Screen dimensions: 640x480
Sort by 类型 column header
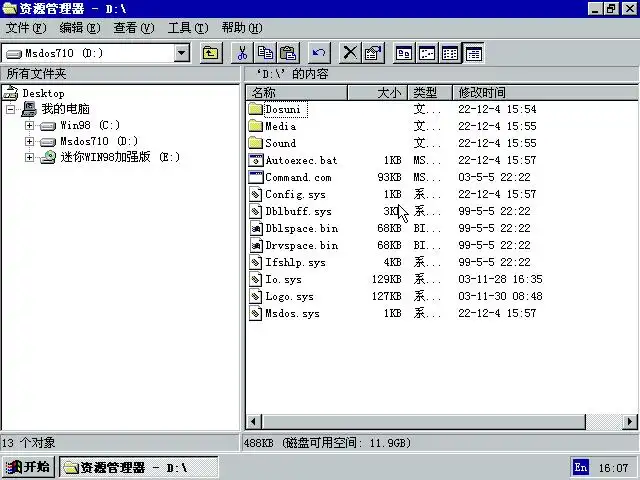430,93
